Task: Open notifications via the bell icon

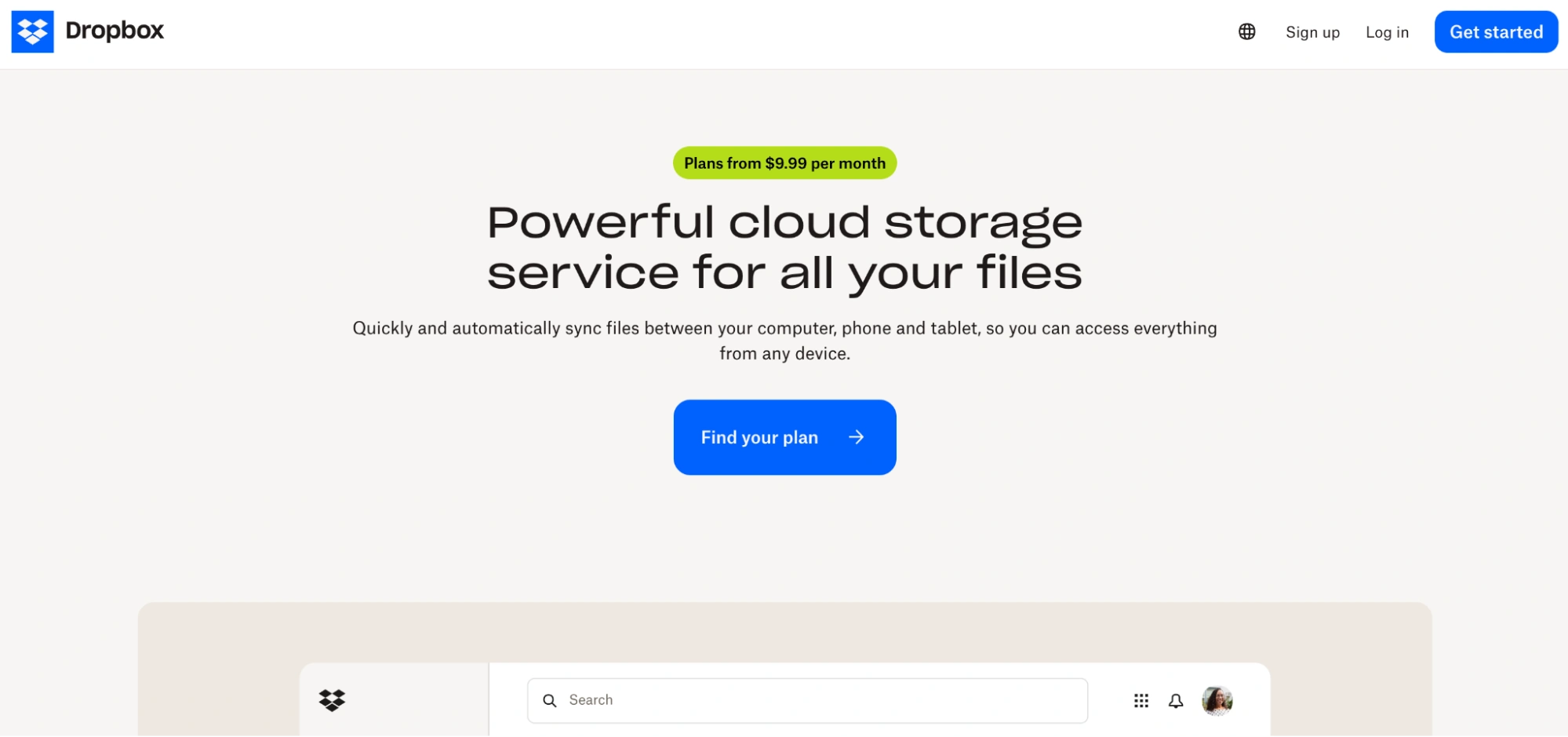Action: coord(1176,700)
